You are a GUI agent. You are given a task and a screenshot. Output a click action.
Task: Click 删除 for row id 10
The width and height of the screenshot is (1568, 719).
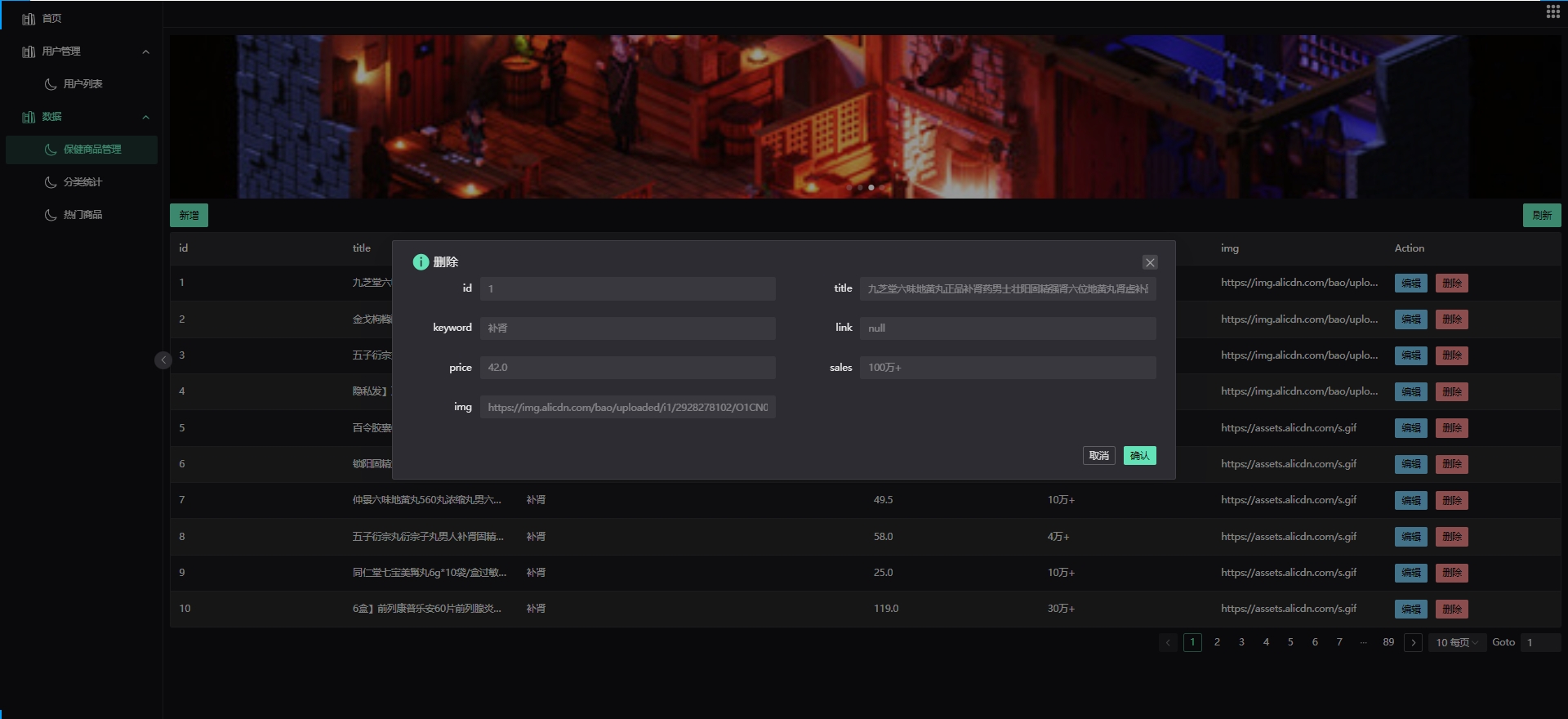(x=1451, y=609)
